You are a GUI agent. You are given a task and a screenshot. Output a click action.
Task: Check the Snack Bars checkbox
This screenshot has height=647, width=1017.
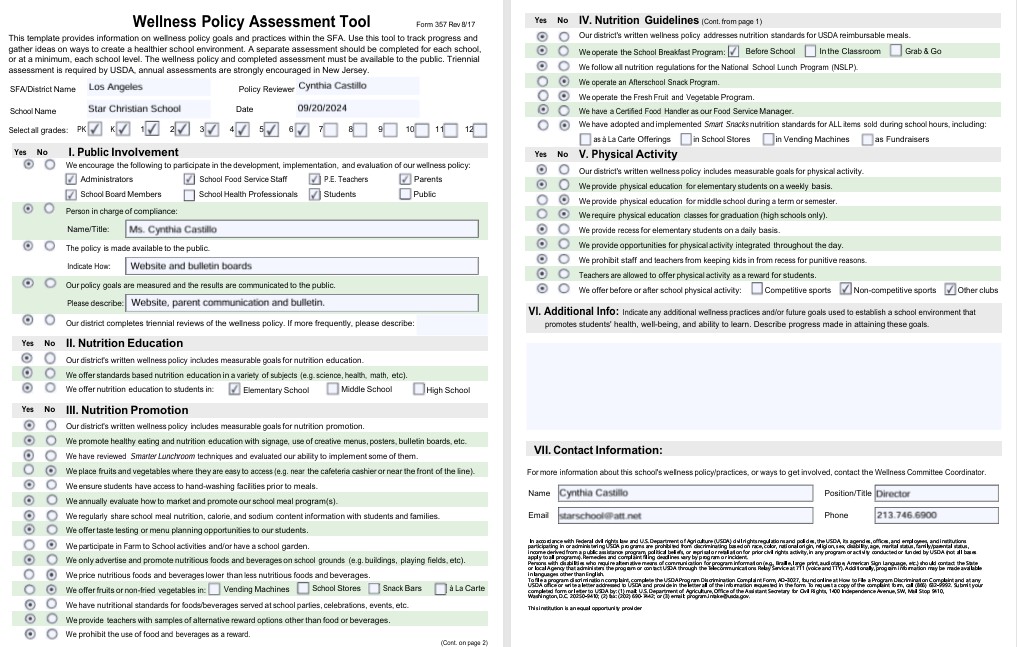point(375,589)
